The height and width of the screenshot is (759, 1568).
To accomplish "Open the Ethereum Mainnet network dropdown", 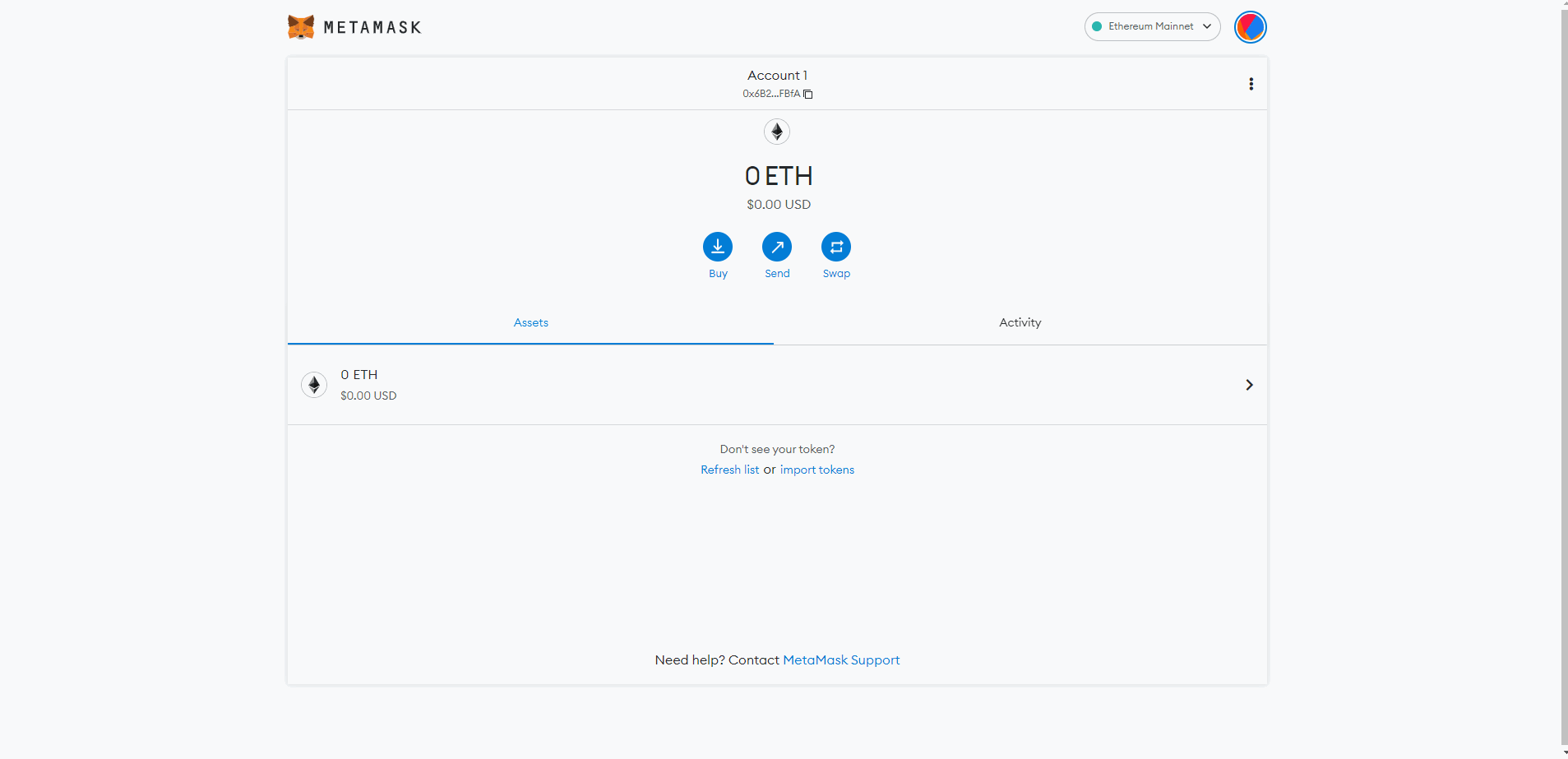I will tap(1152, 26).
